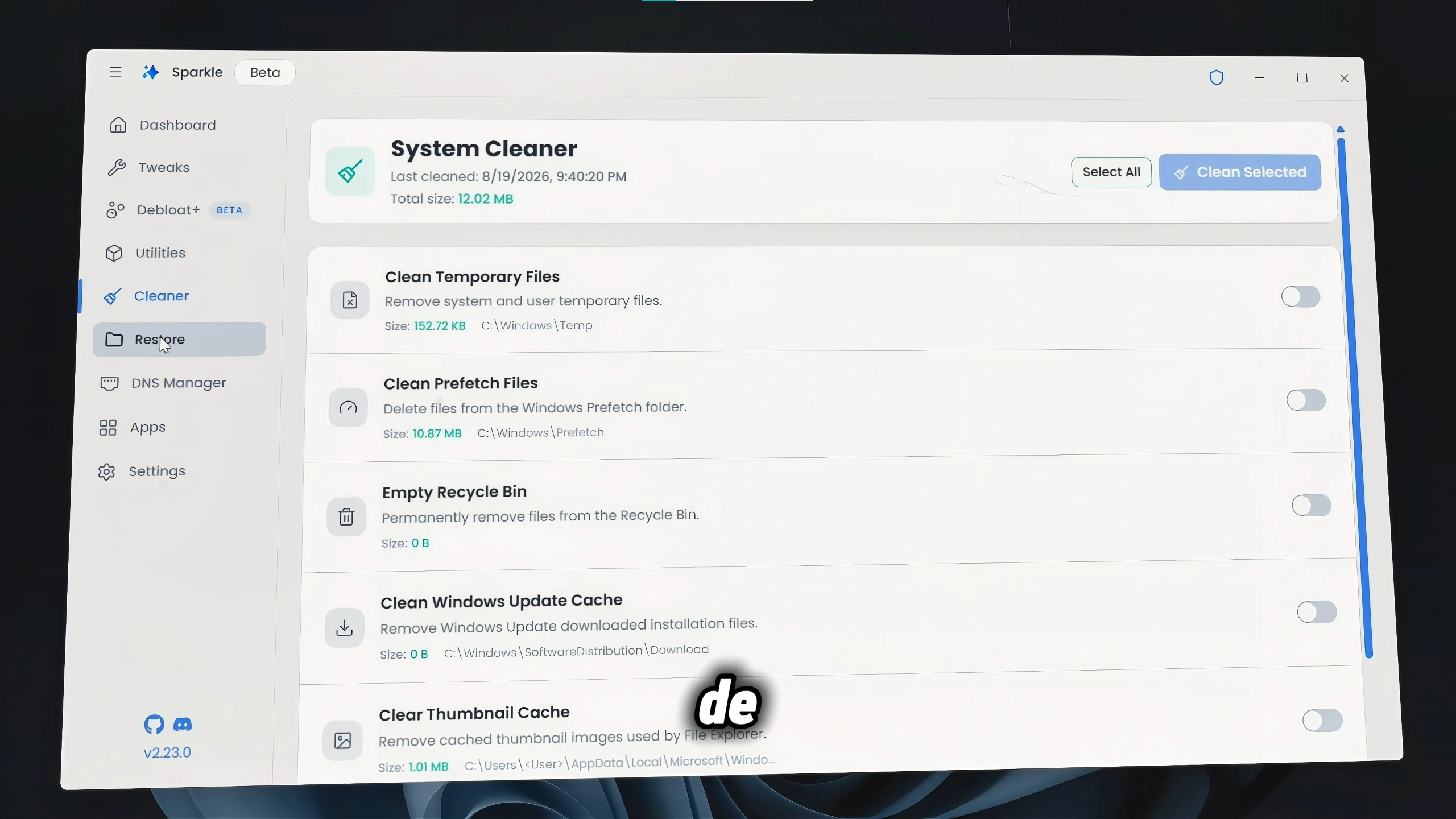Image resolution: width=1456 pixels, height=819 pixels.
Task: Click the Sparkle star logo
Action: tap(151, 72)
